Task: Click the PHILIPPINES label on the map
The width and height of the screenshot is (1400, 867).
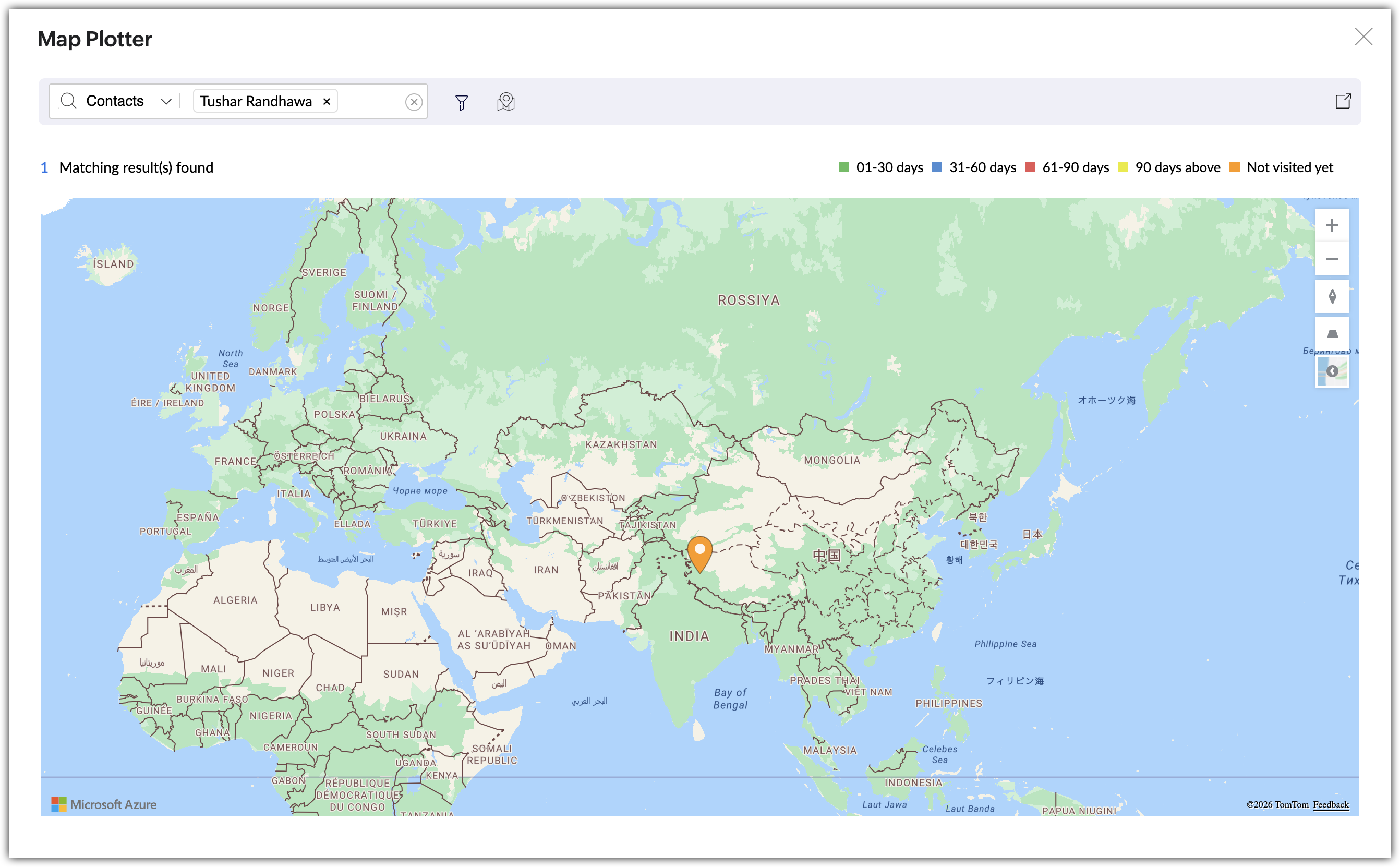Action: pos(949,703)
